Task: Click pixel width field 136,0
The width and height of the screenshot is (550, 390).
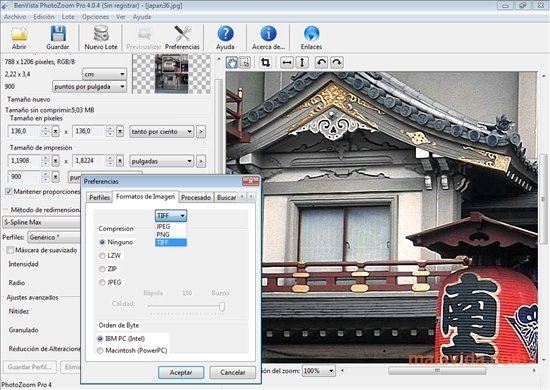Action: point(25,132)
